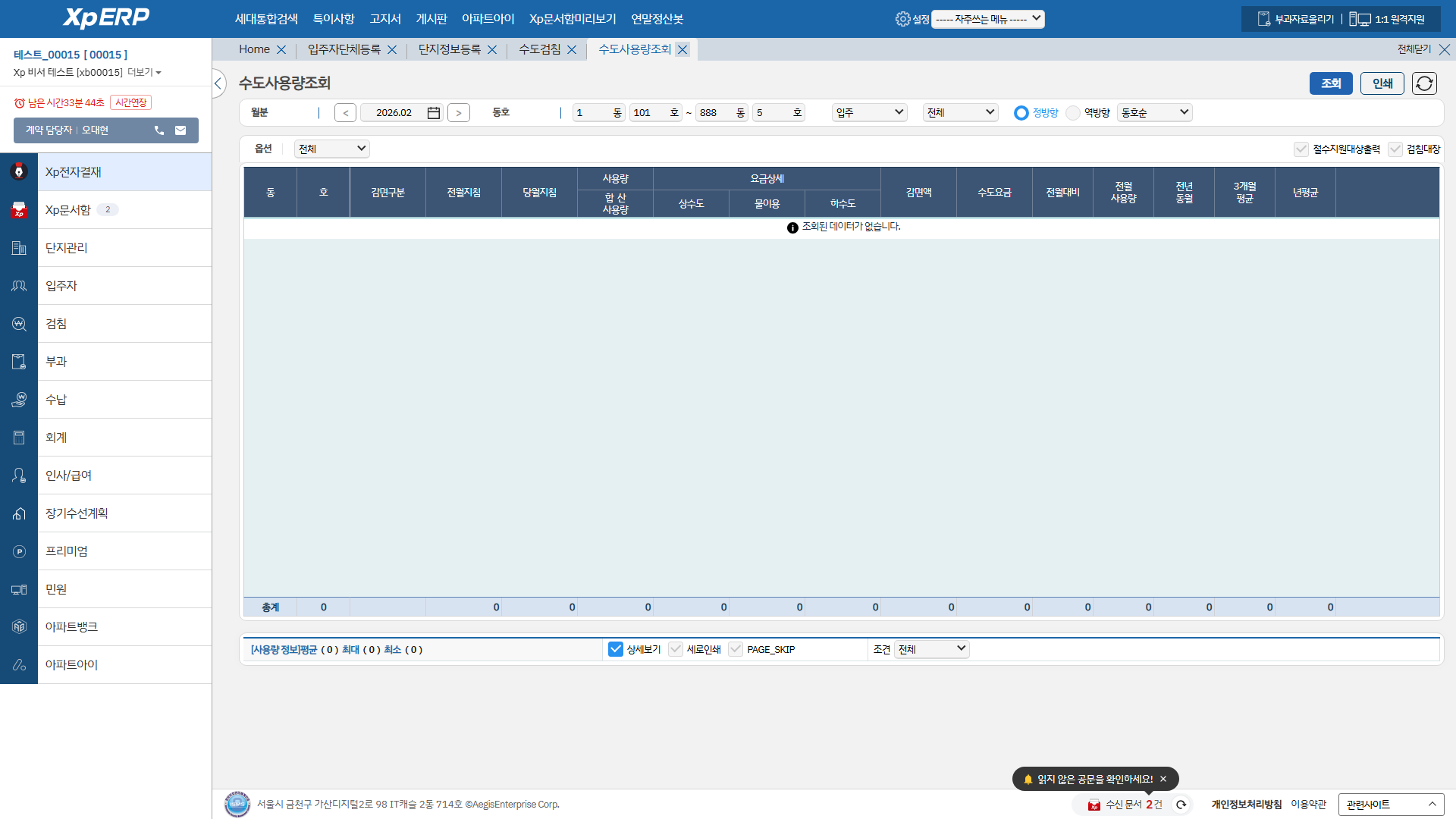This screenshot has width=1456, height=819.
Task: Click the phone icon beside 오대현
Action: click(159, 130)
